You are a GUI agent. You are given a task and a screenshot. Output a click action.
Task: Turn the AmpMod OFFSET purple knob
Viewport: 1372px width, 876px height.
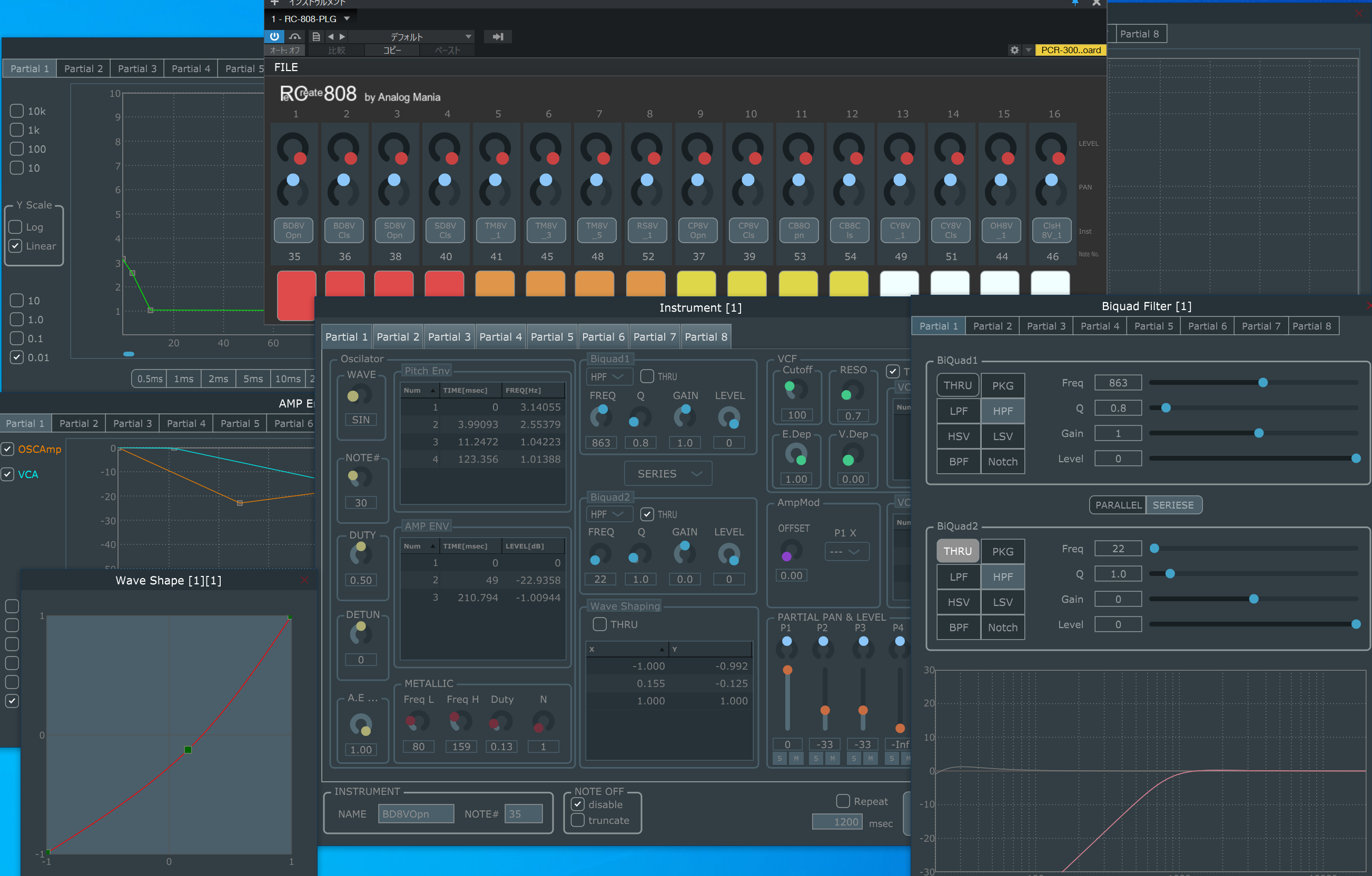792,551
